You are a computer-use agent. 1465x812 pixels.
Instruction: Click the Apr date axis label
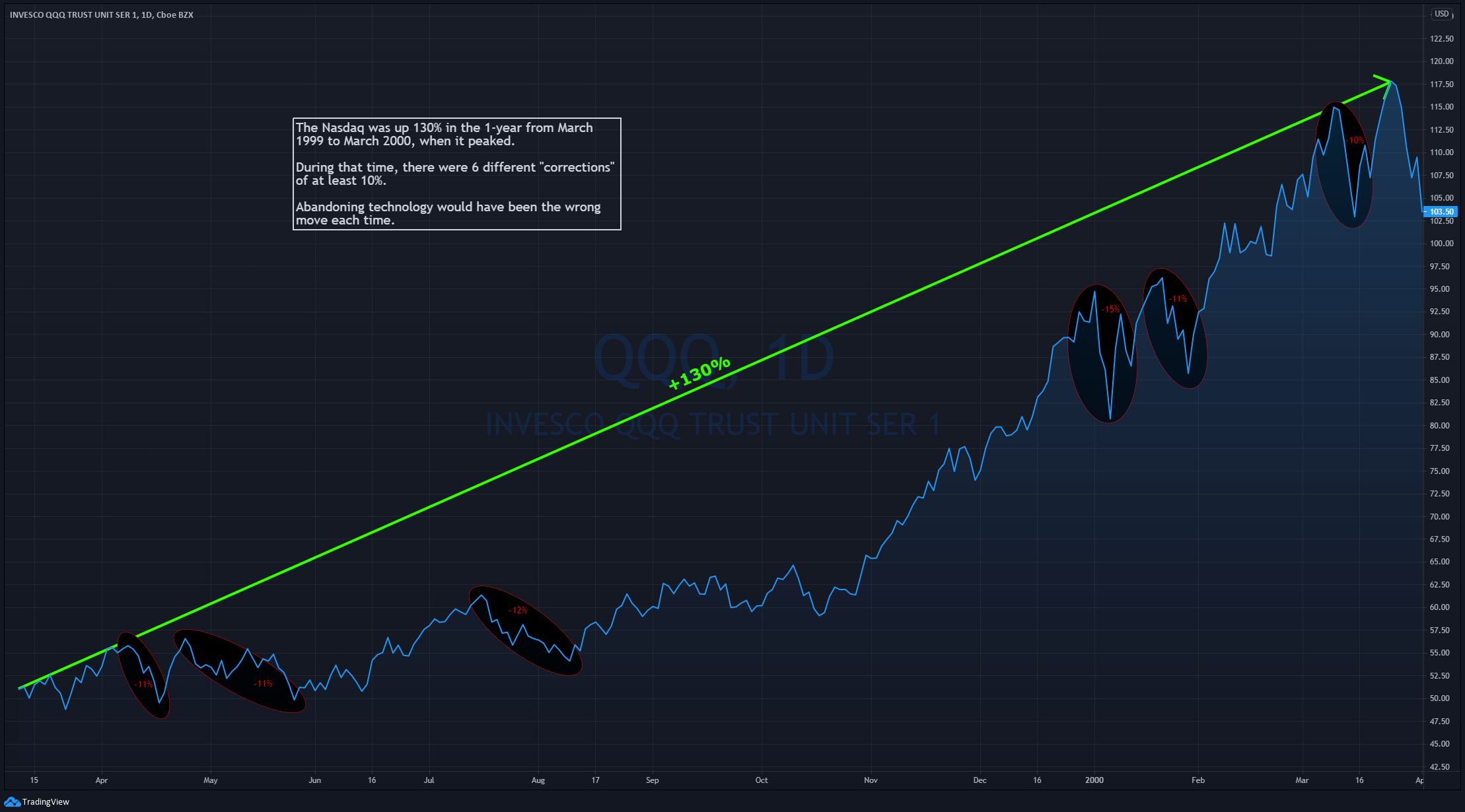(x=102, y=780)
